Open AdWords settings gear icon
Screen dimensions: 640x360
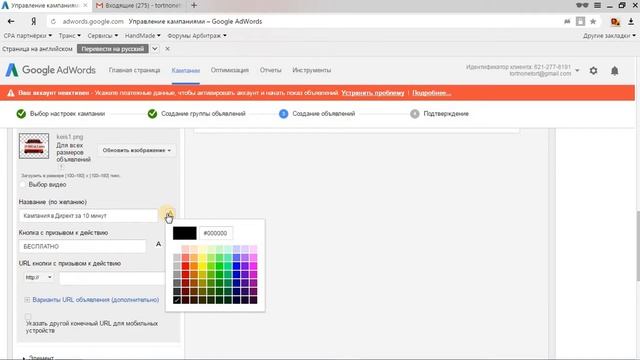point(593,71)
